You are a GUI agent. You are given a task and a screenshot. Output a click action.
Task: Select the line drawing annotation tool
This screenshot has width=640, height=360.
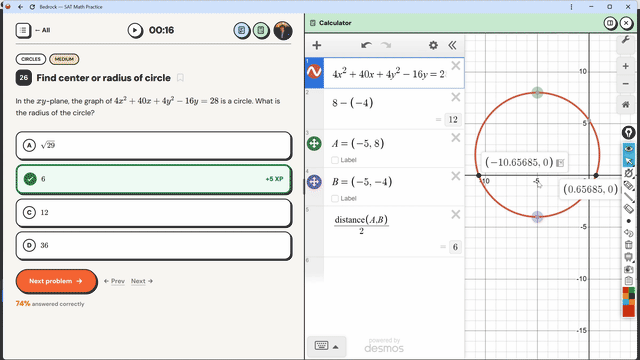coord(629,197)
